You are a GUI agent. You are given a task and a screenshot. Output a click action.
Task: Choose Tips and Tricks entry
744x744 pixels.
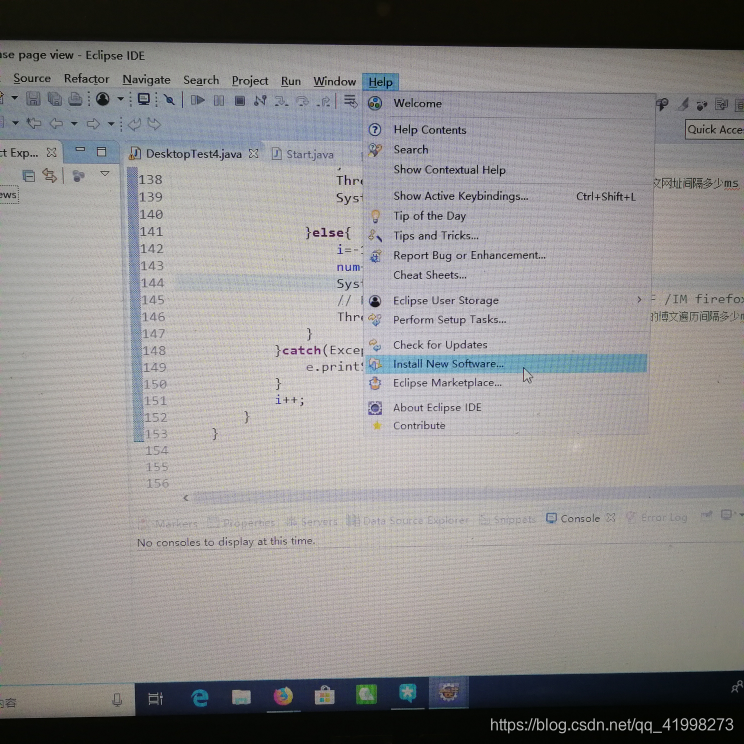(x=508, y=235)
